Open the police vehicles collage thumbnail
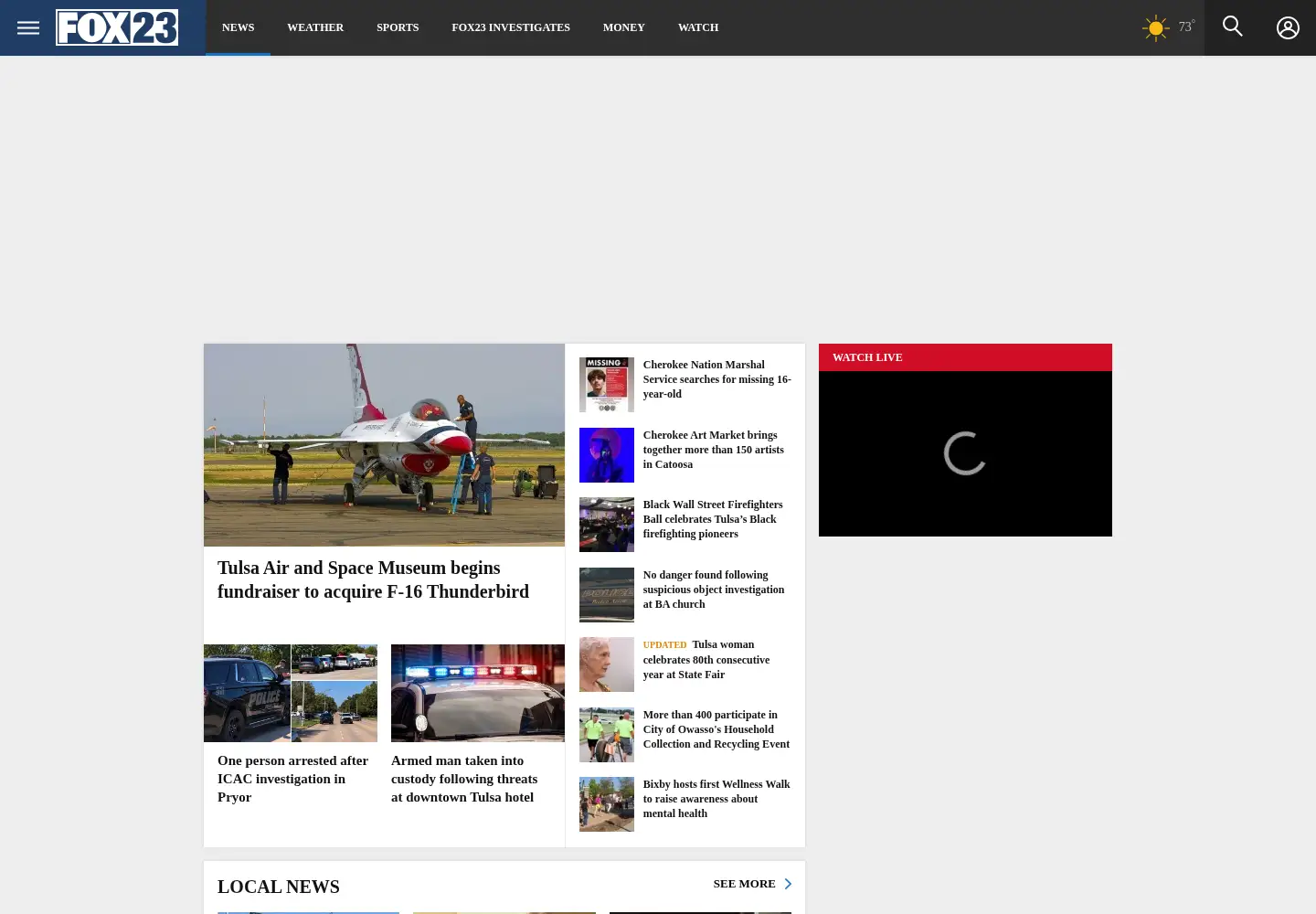Image resolution: width=1316 pixels, height=914 pixels. click(x=291, y=693)
